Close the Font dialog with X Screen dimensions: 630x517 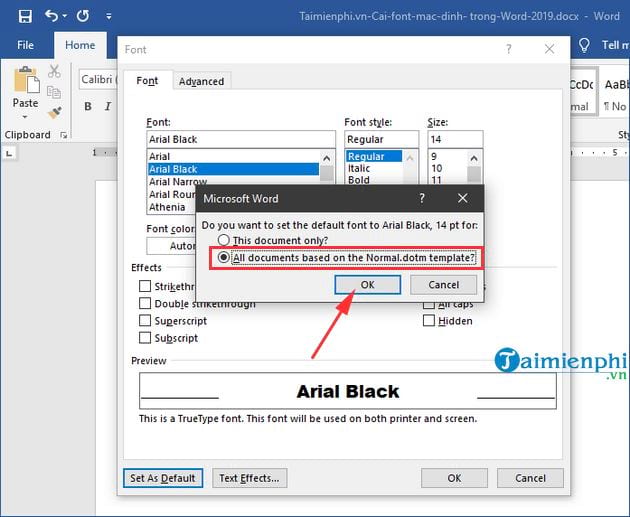549,49
